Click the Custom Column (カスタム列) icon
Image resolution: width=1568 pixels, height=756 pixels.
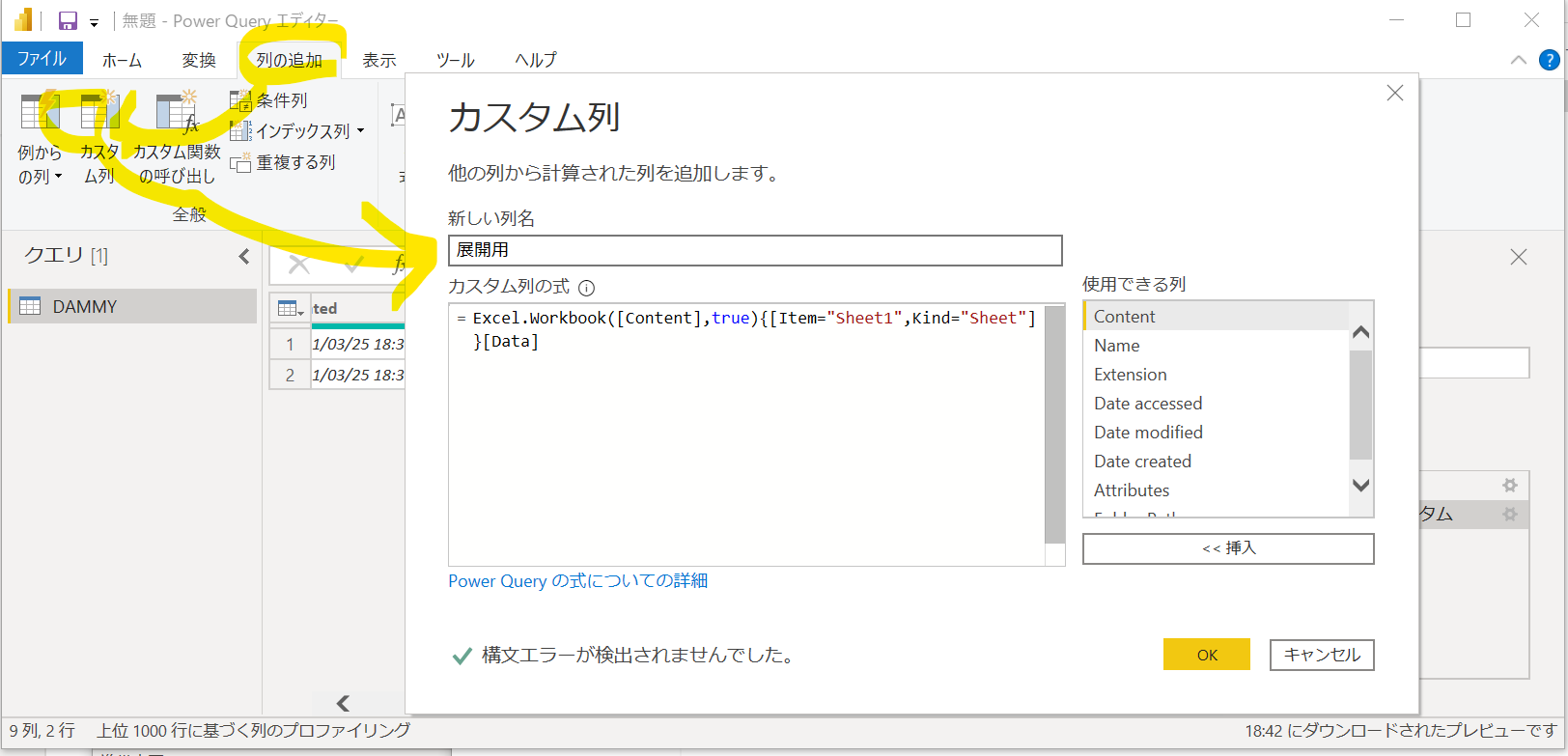pyautogui.click(x=99, y=111)
